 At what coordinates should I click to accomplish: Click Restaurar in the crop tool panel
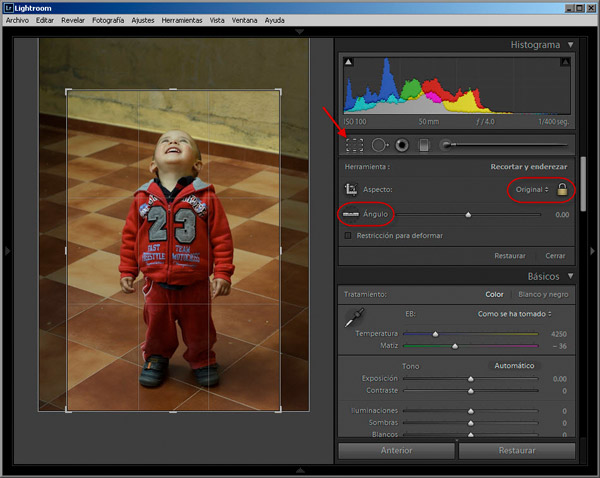[510, 256]
